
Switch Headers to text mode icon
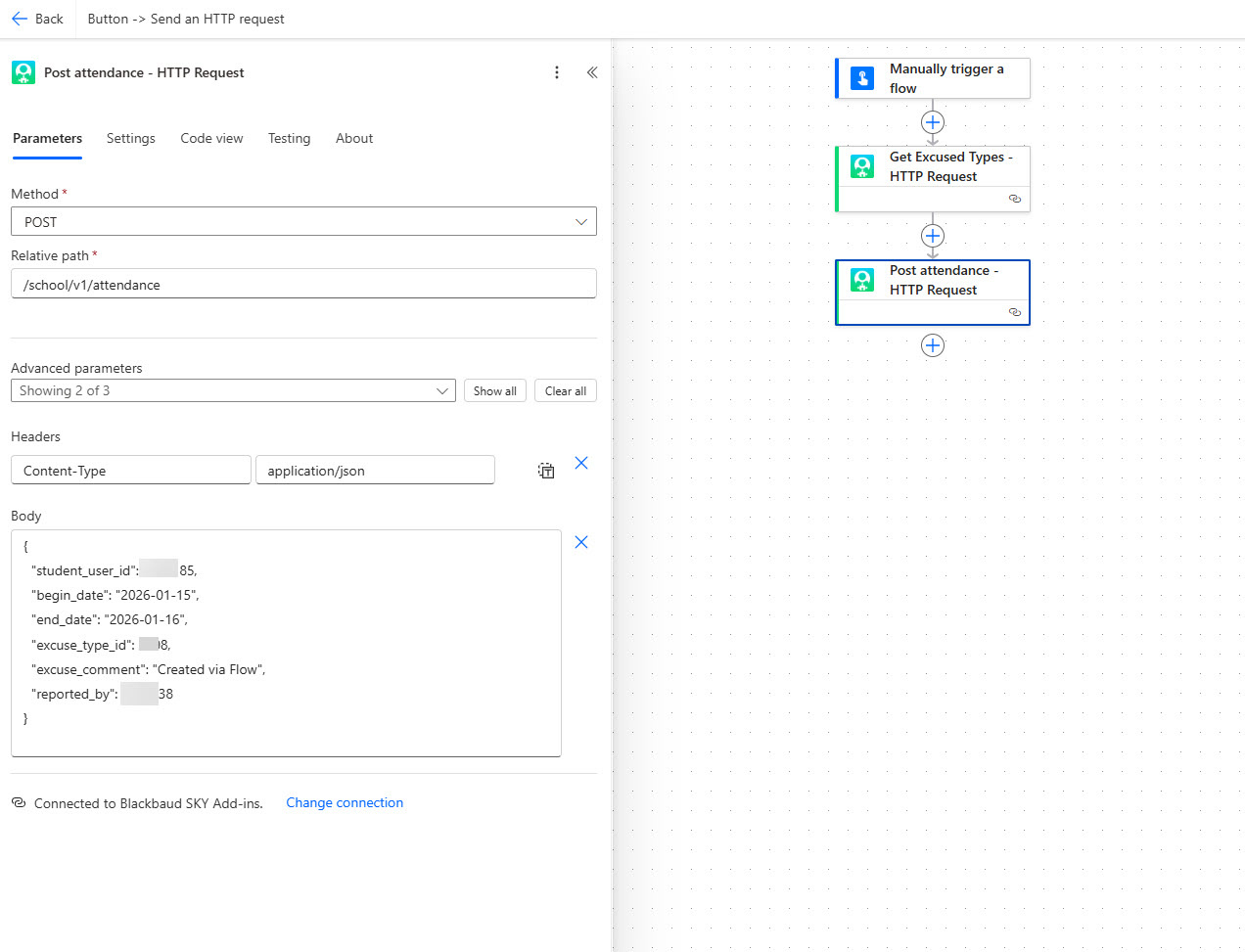(546, 471)
